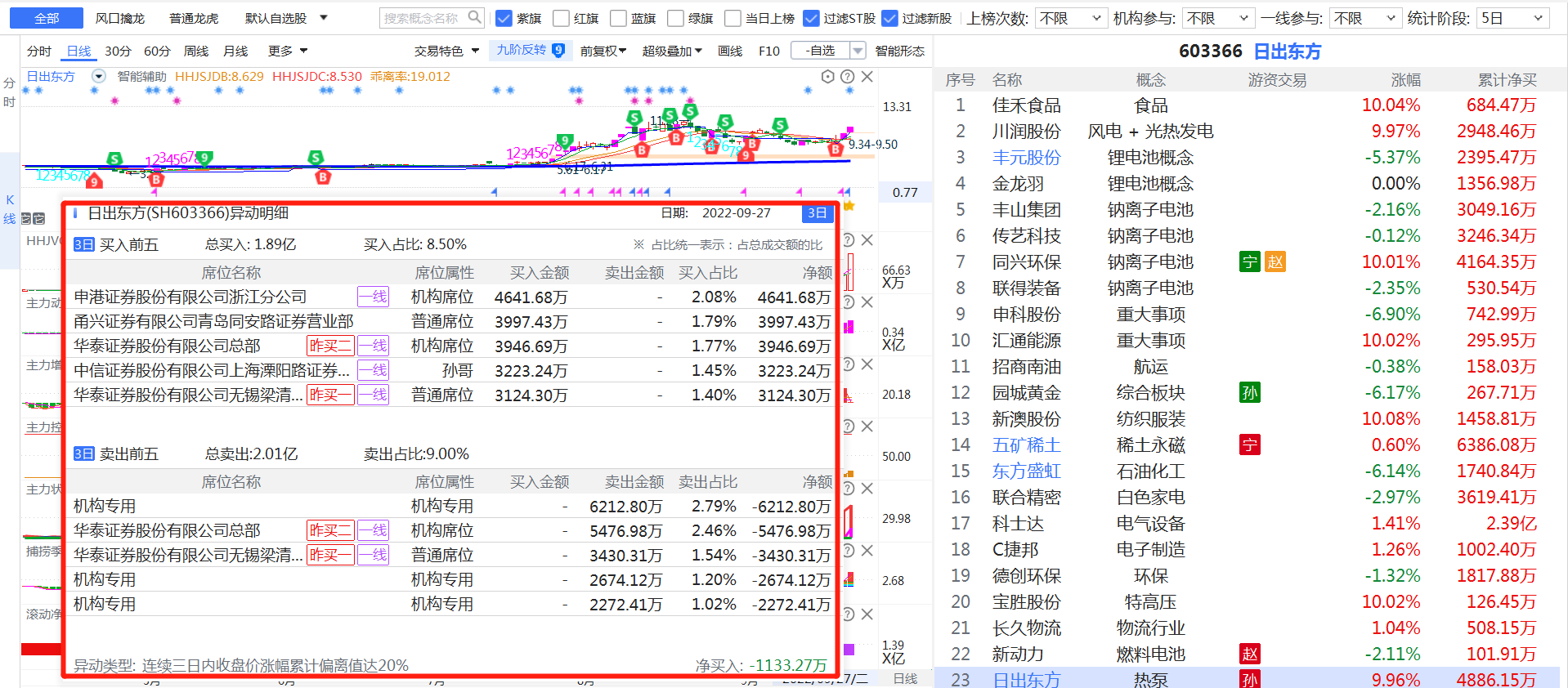Click the hexagon settings icon on main chart
The width and height of the screenshot is (1568, 688).
click(x=828, y=76)
